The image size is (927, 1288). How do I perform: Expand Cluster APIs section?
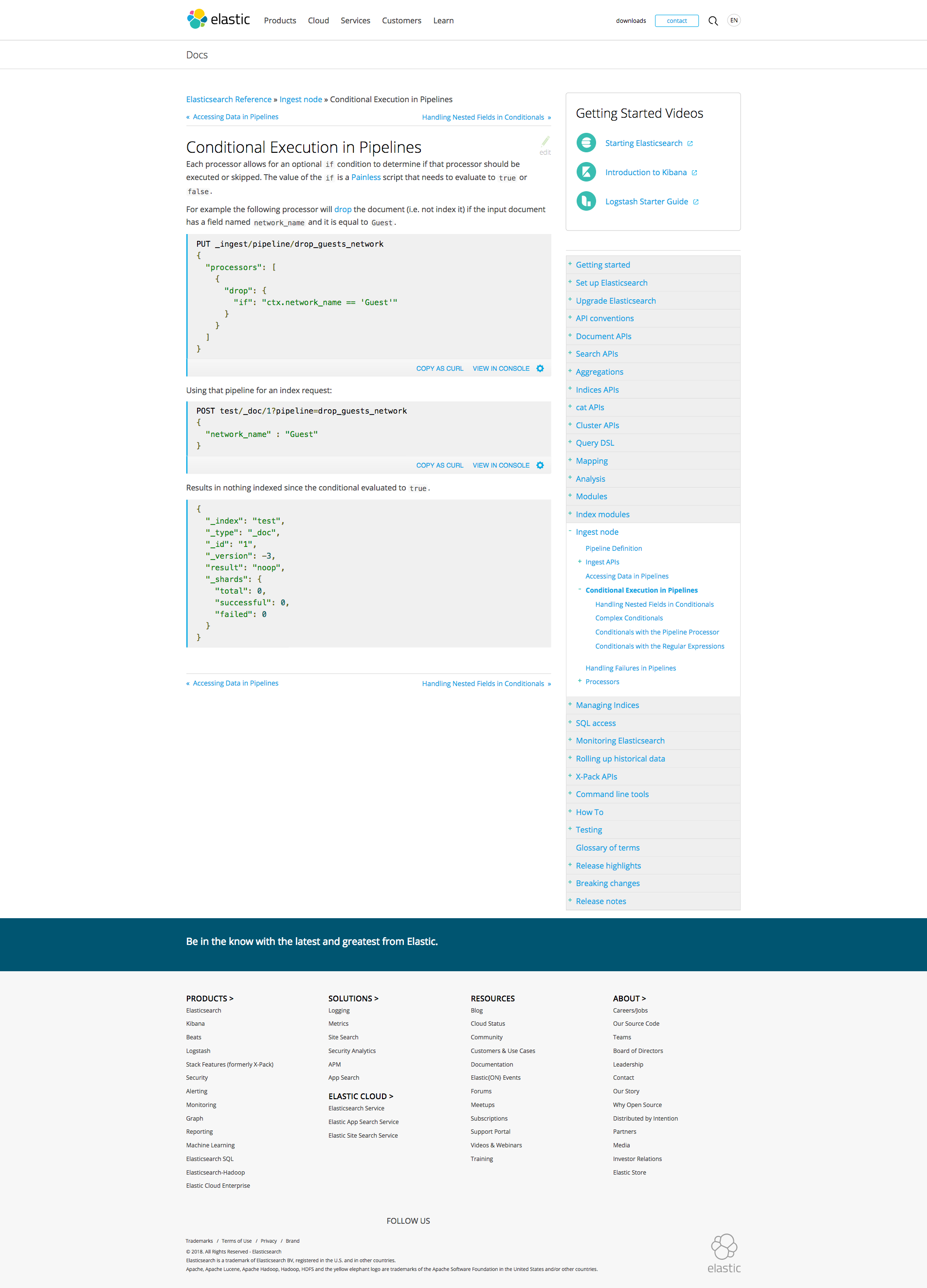tap(570, 425)
